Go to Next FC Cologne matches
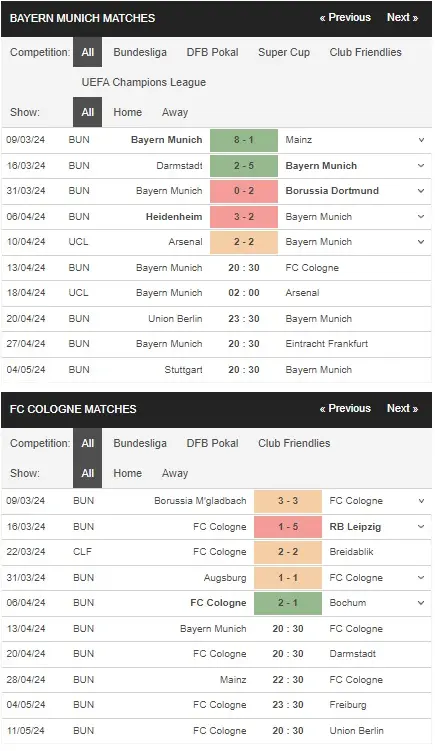This screenshot has width=435, height=751. (402, 409)
